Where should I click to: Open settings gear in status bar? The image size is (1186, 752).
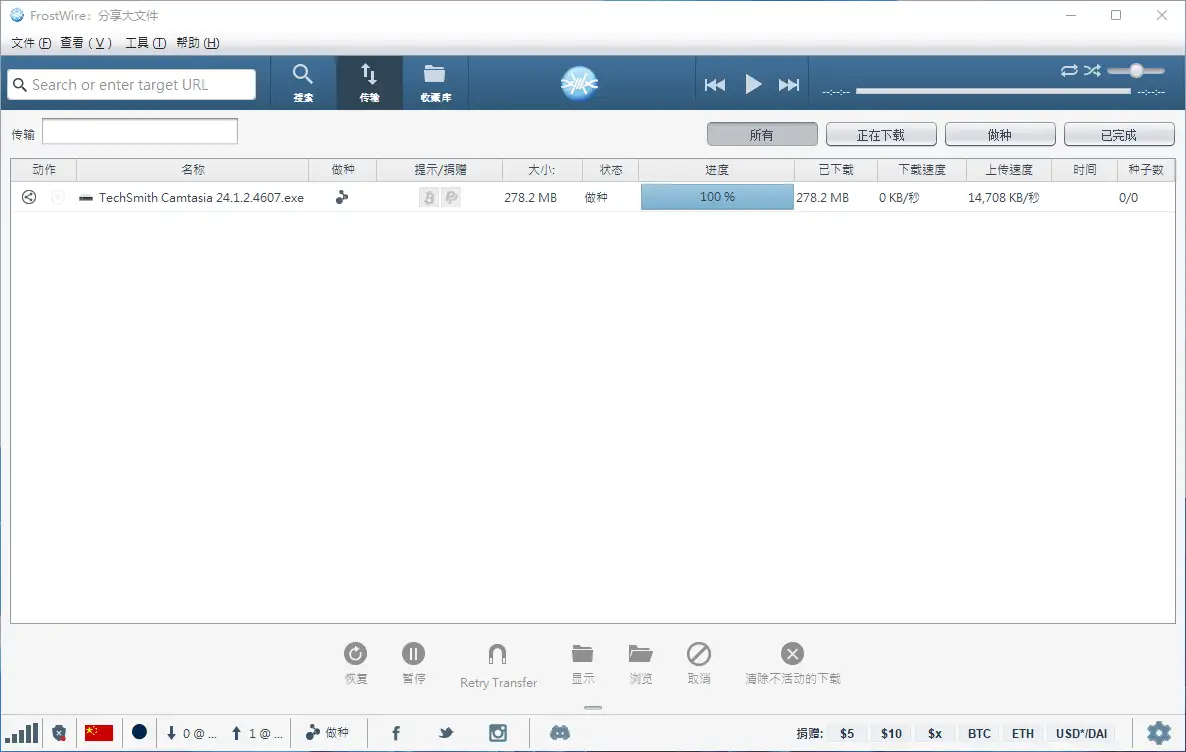pos(1158,733)
